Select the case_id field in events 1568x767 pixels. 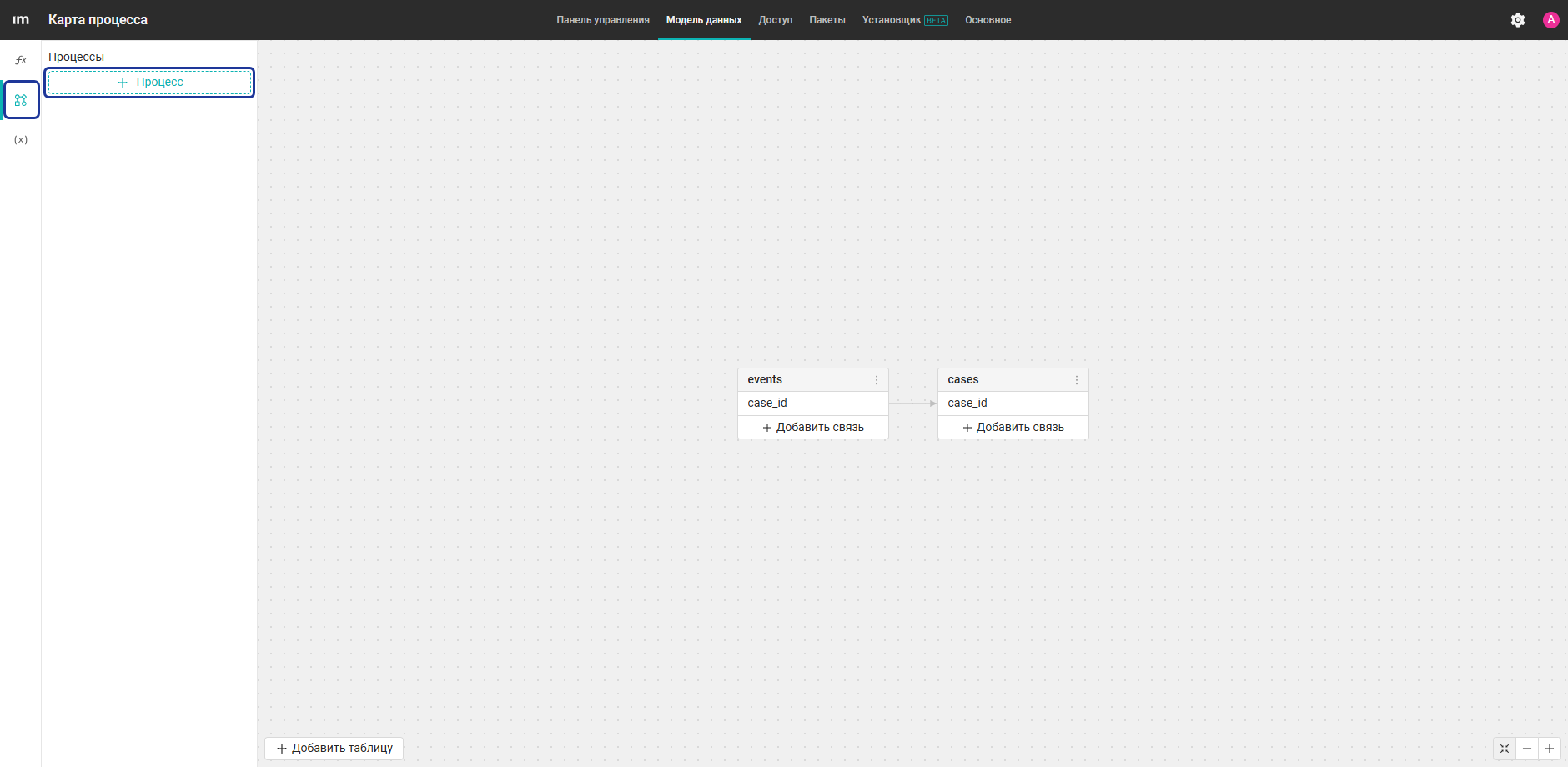[813, 404]
